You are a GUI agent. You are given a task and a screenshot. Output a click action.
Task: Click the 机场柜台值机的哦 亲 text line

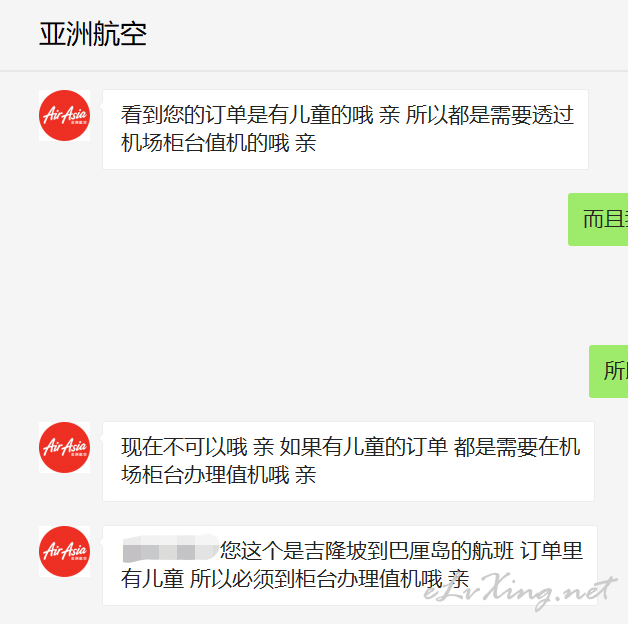[218, 143]
